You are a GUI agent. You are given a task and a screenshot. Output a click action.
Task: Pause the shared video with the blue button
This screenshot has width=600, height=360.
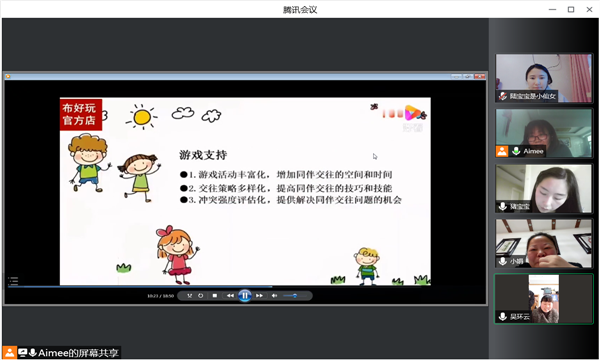tap(245, 296)
